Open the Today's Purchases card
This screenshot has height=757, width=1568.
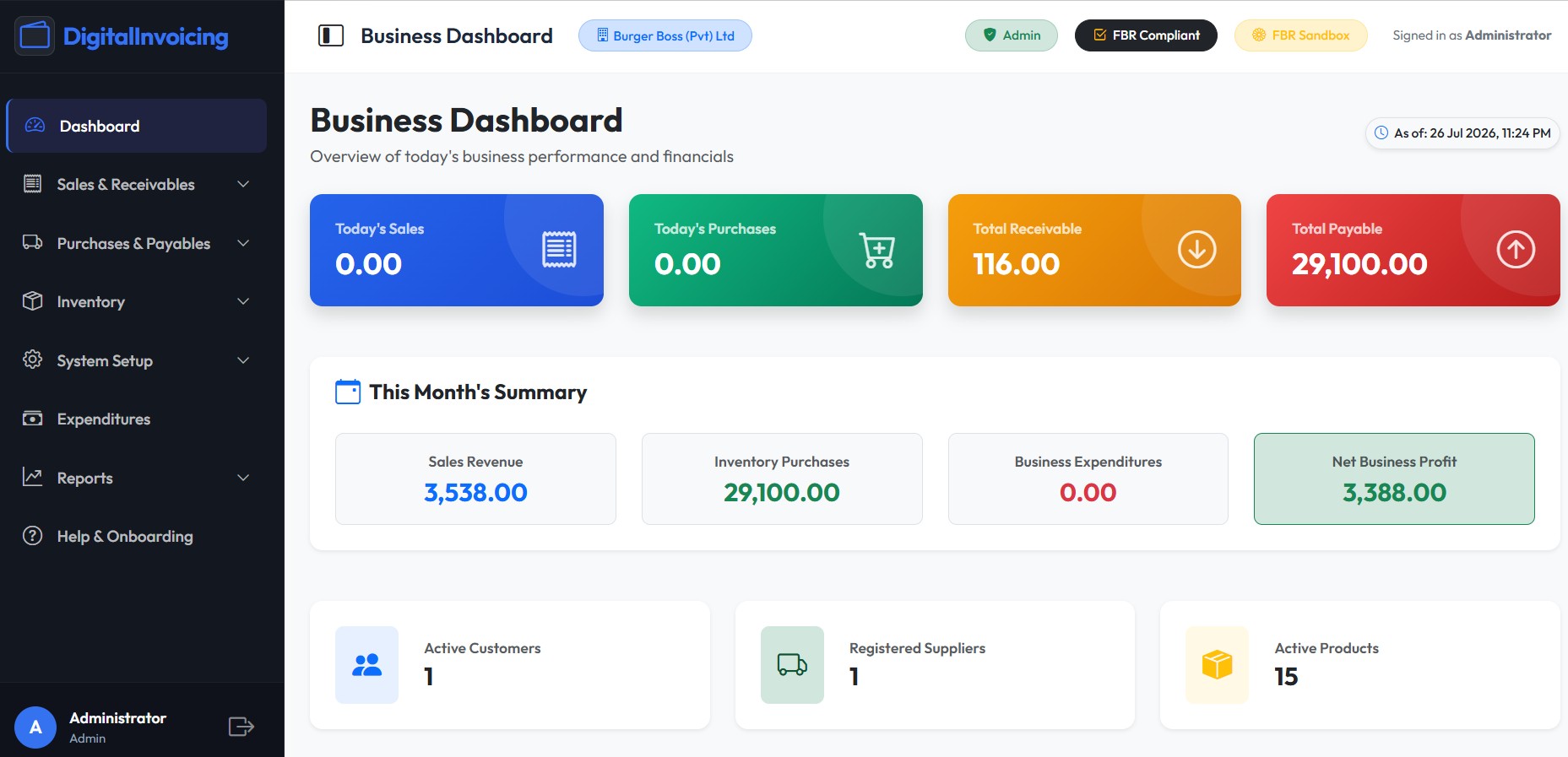(776, 250)
